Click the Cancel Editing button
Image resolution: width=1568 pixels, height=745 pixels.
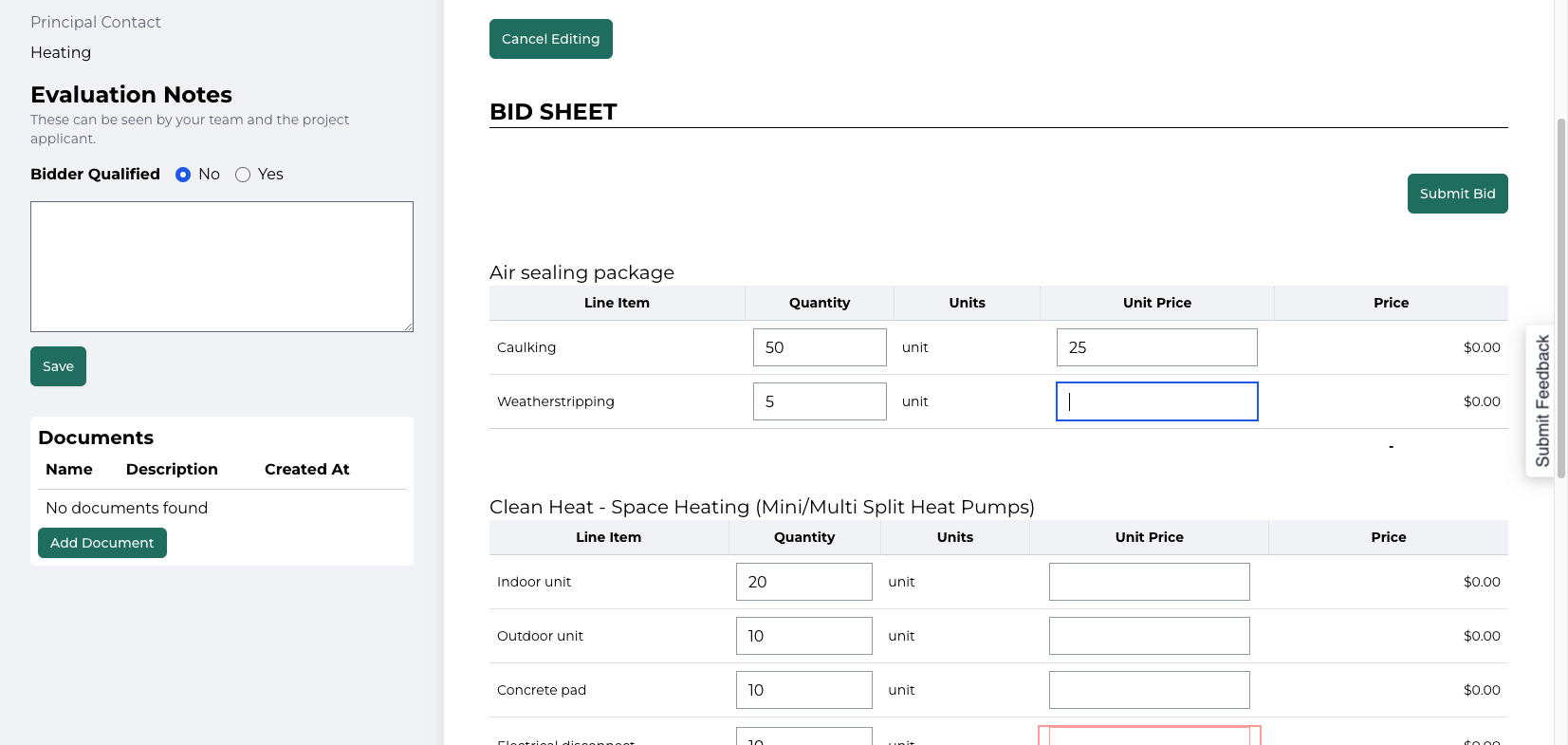coord(550,39)
